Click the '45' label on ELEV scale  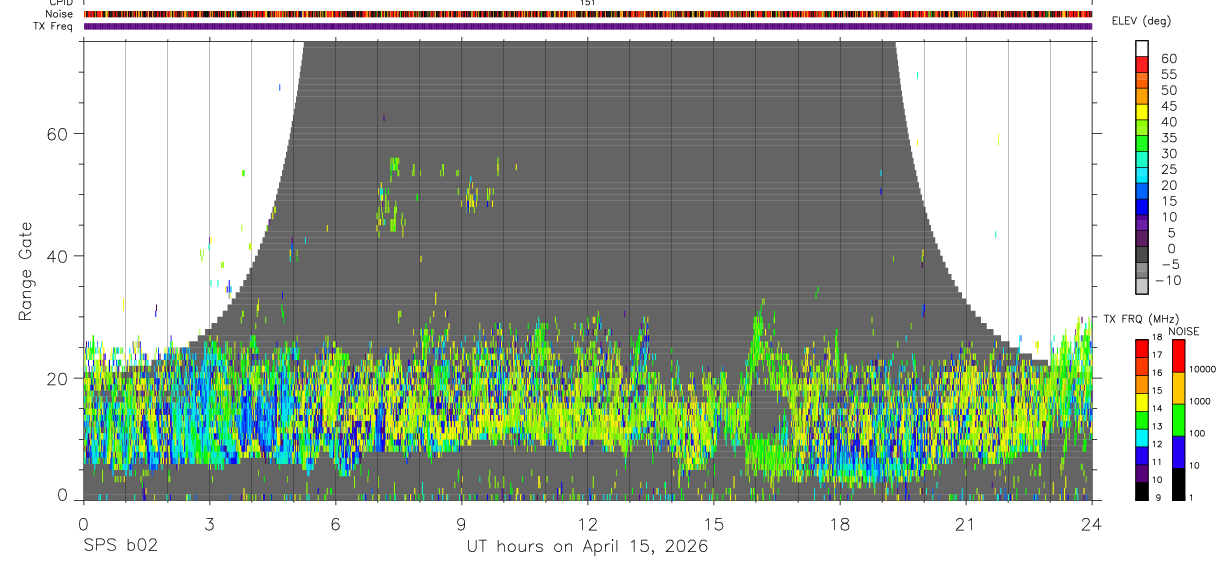pyautogui.click(x=1169, y=106)
